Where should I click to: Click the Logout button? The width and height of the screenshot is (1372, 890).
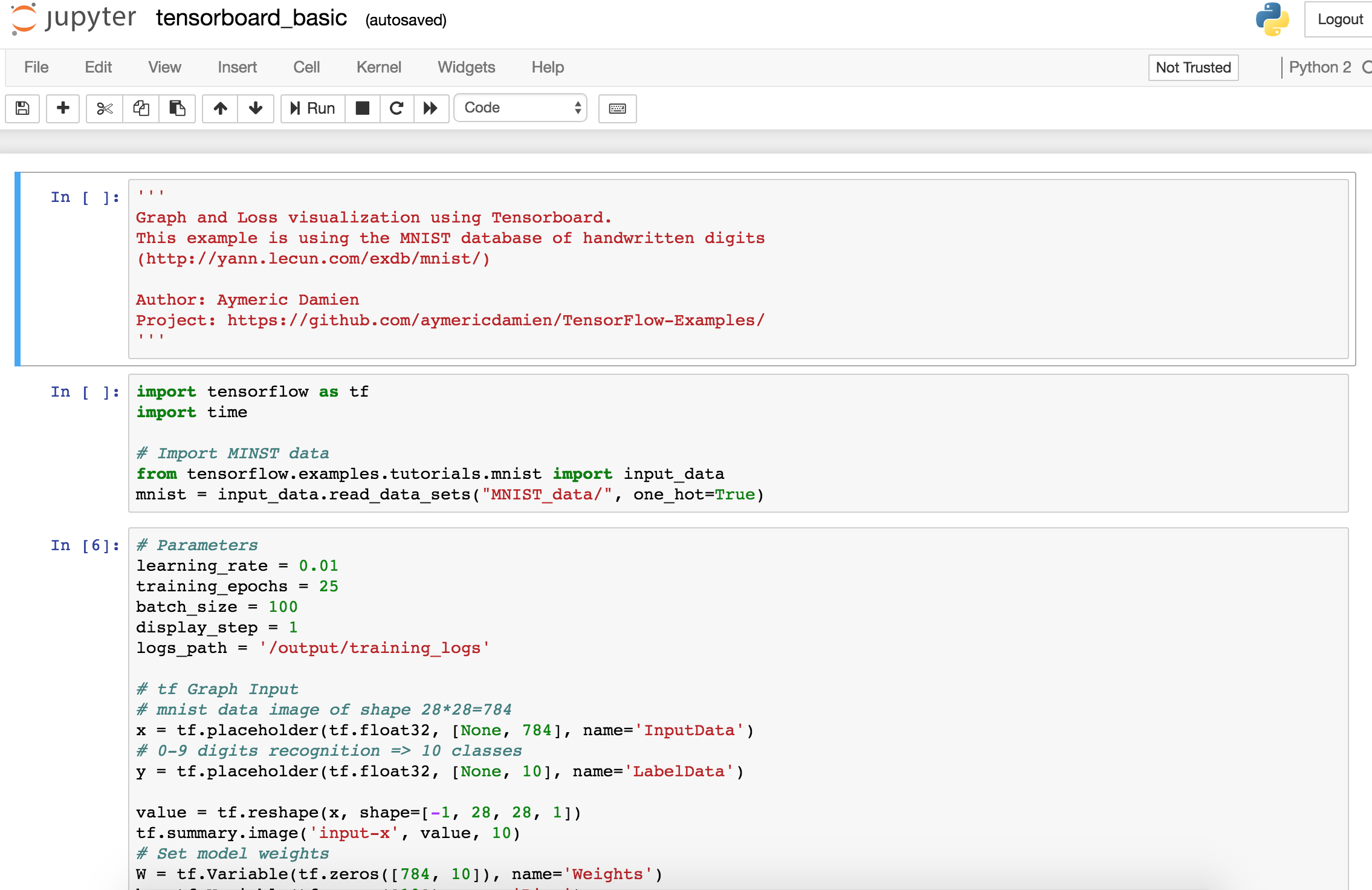pyautogui.click(x=1339, y=19)
